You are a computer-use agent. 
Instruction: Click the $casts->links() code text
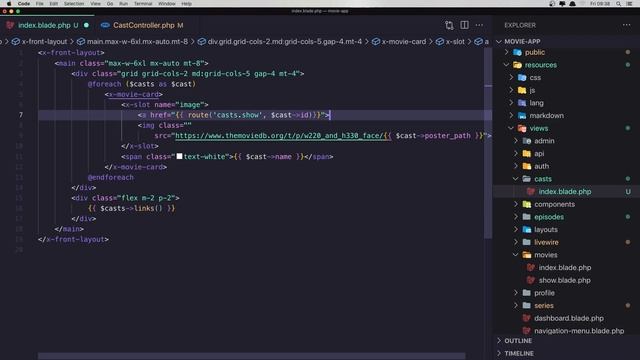click(x=131, y=208)
